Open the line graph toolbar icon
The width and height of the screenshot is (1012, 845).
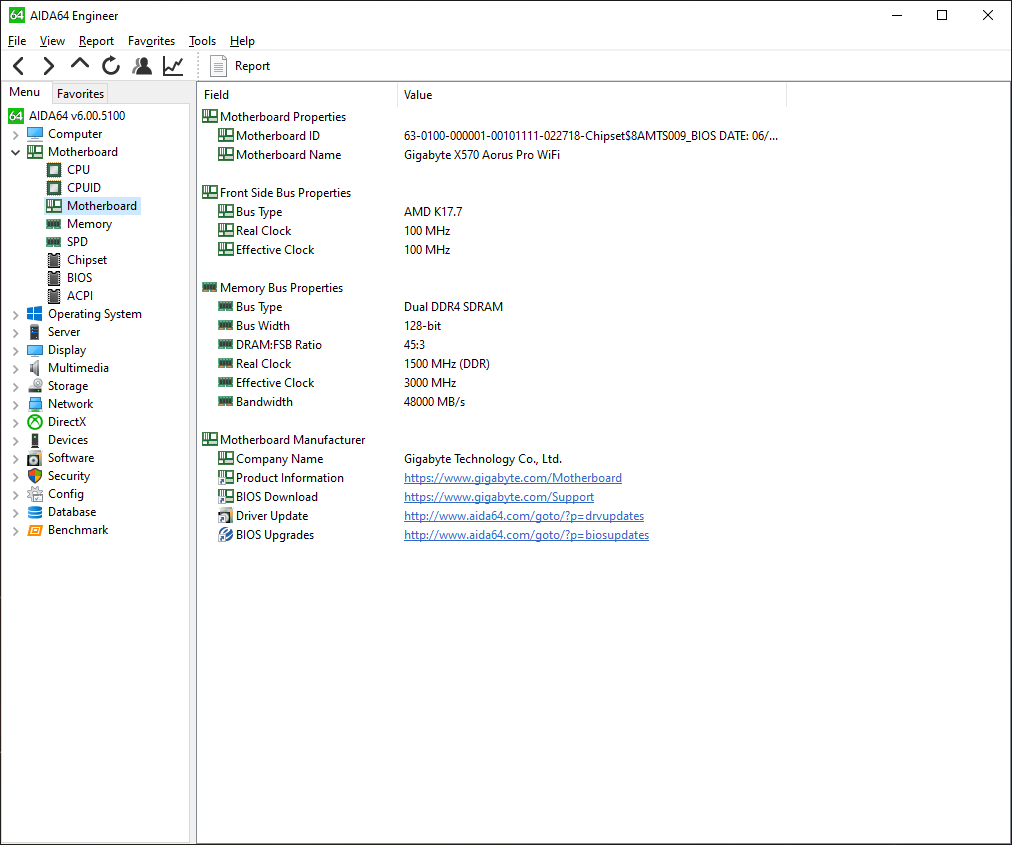[x=173, y=66]
